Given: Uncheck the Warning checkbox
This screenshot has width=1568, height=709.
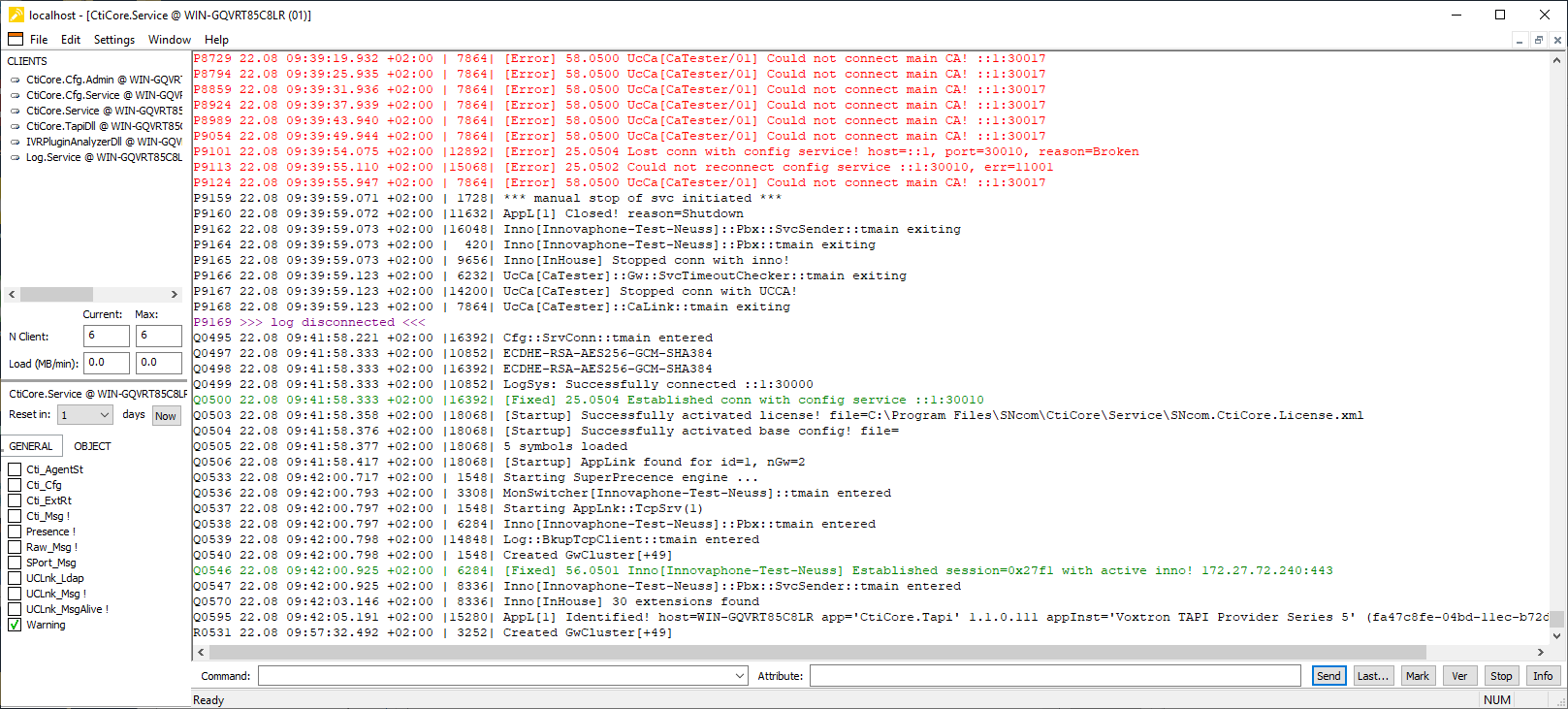Looking at the screenshot, I should coord(15,625).
